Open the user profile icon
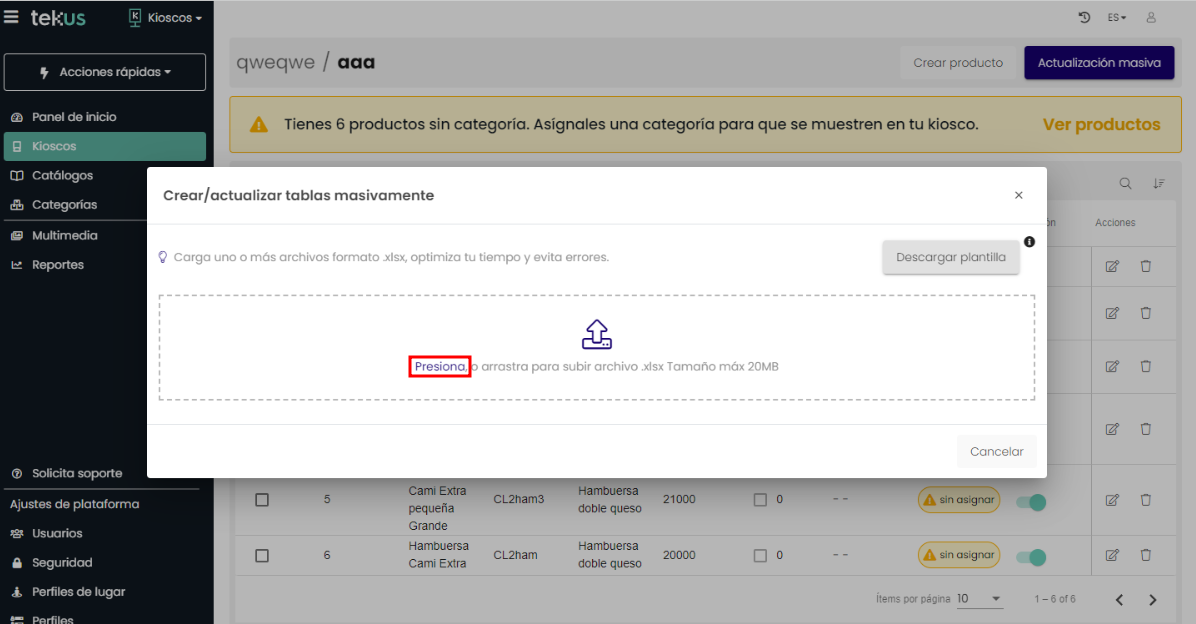The image size is (1196, 624). pos(1151,18)
